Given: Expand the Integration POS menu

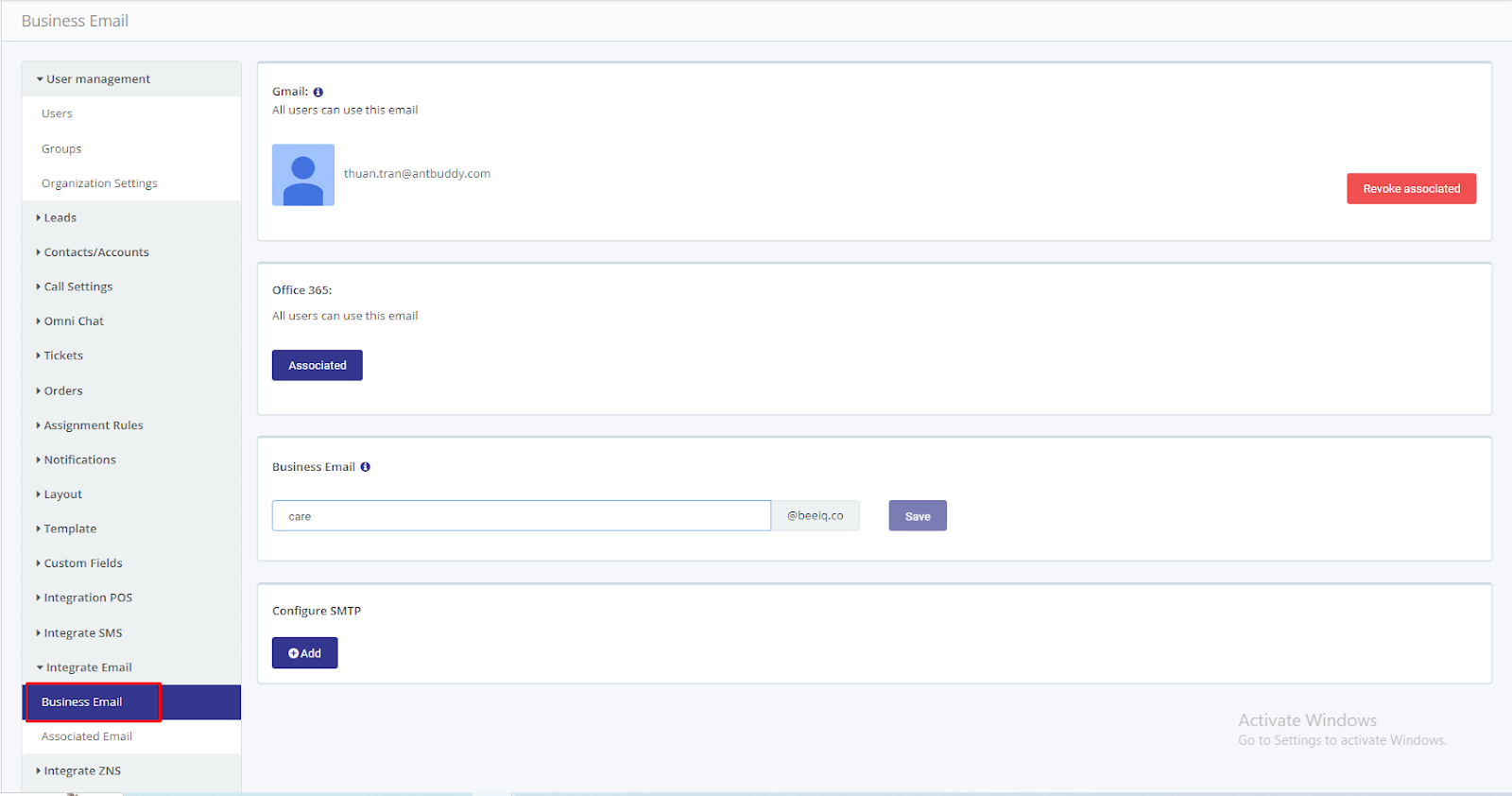Looking at the screenshot, I should 131,597.
